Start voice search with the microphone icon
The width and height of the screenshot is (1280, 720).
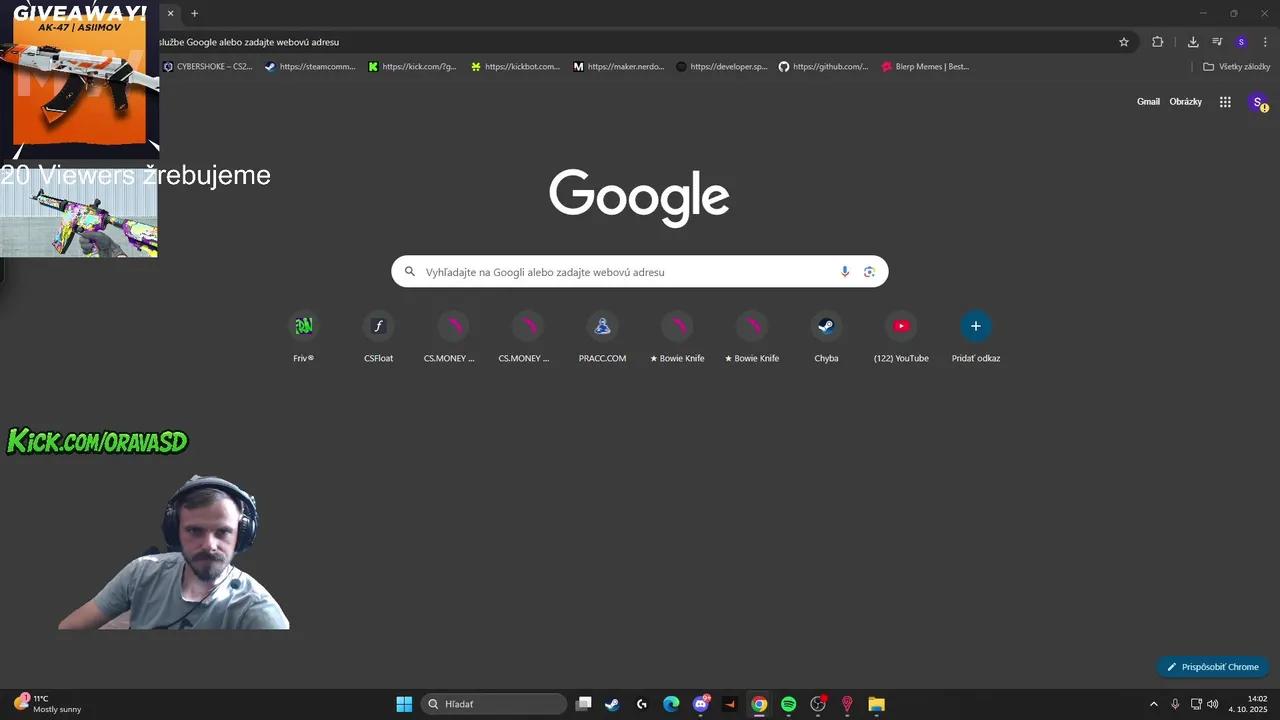click(845, 272)
